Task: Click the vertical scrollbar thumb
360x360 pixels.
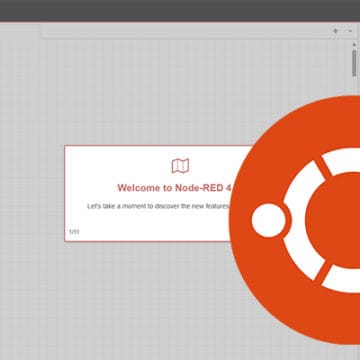Action: [x=354, y=63]
